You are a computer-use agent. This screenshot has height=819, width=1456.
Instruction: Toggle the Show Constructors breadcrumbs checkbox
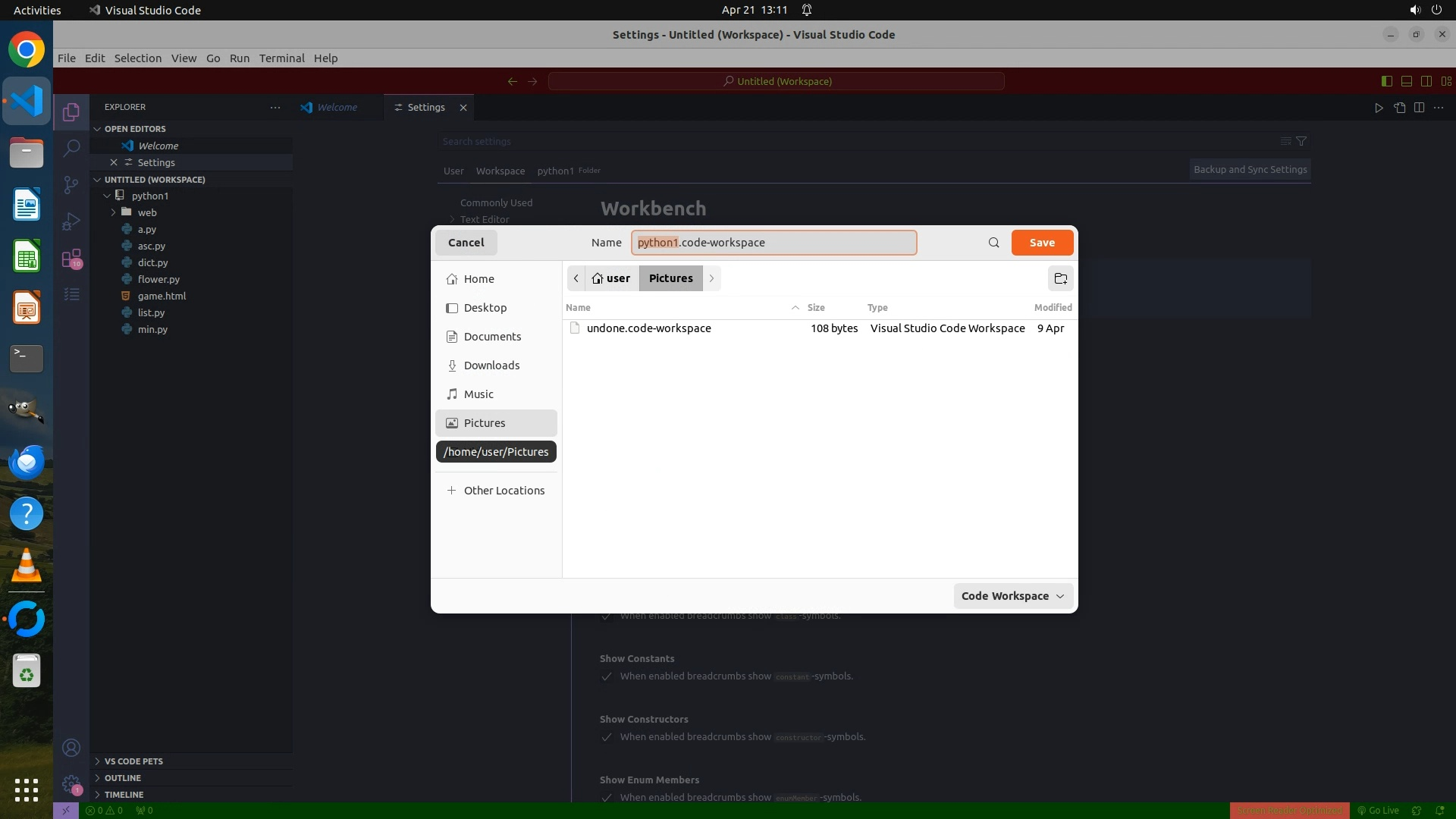(x=607, y=737)
